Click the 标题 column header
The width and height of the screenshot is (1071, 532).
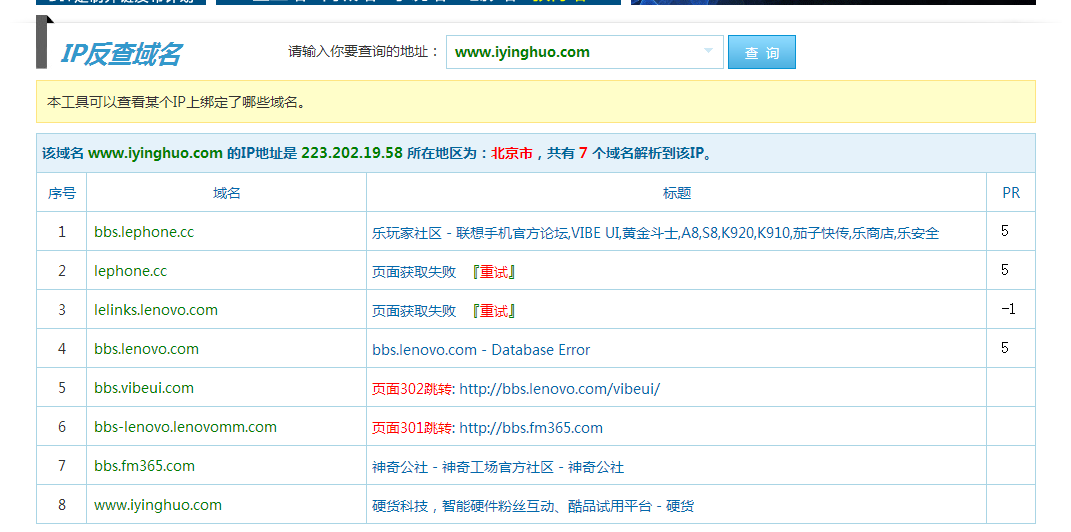pos(677,193)
